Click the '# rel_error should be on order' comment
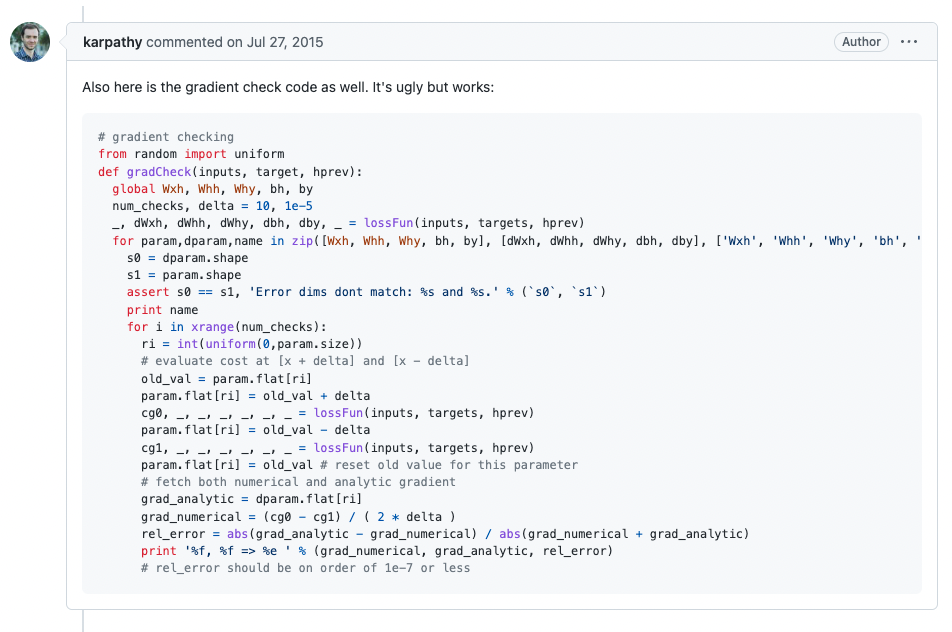The image size is (952, 632). tap(305, 568)
